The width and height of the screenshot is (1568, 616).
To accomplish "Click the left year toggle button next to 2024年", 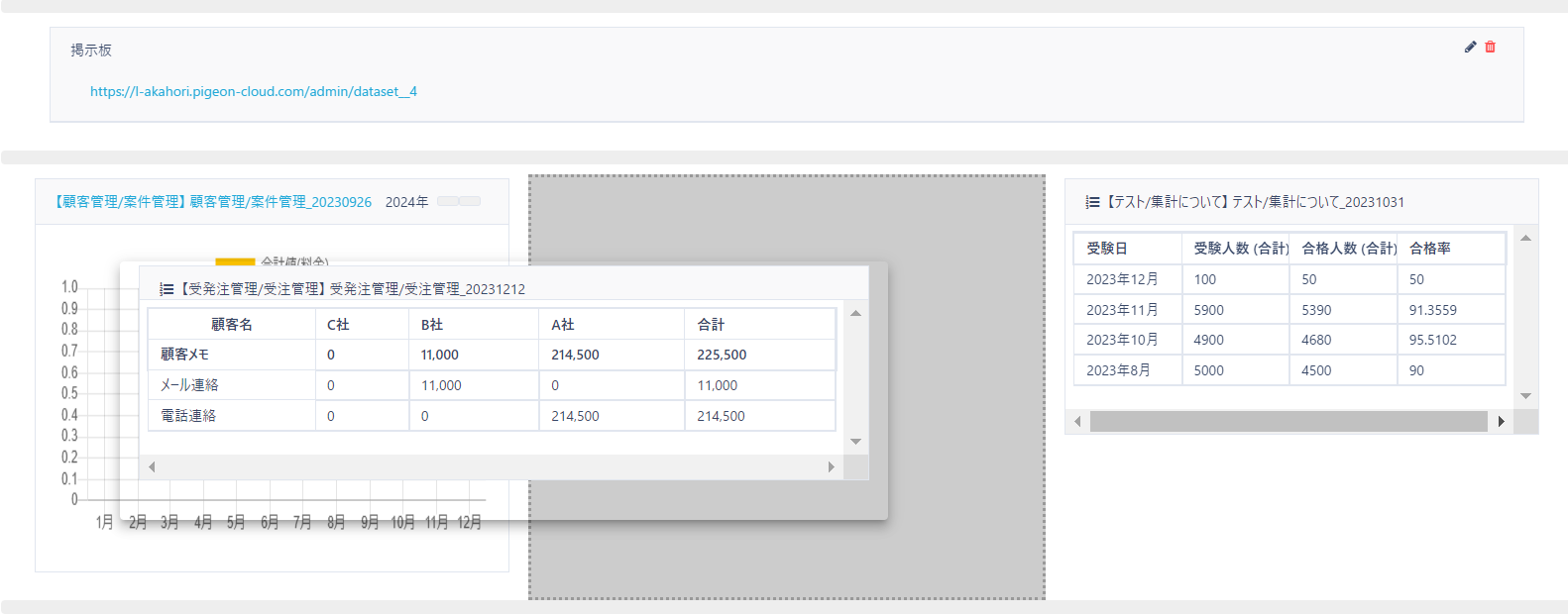I will (448, 201).
